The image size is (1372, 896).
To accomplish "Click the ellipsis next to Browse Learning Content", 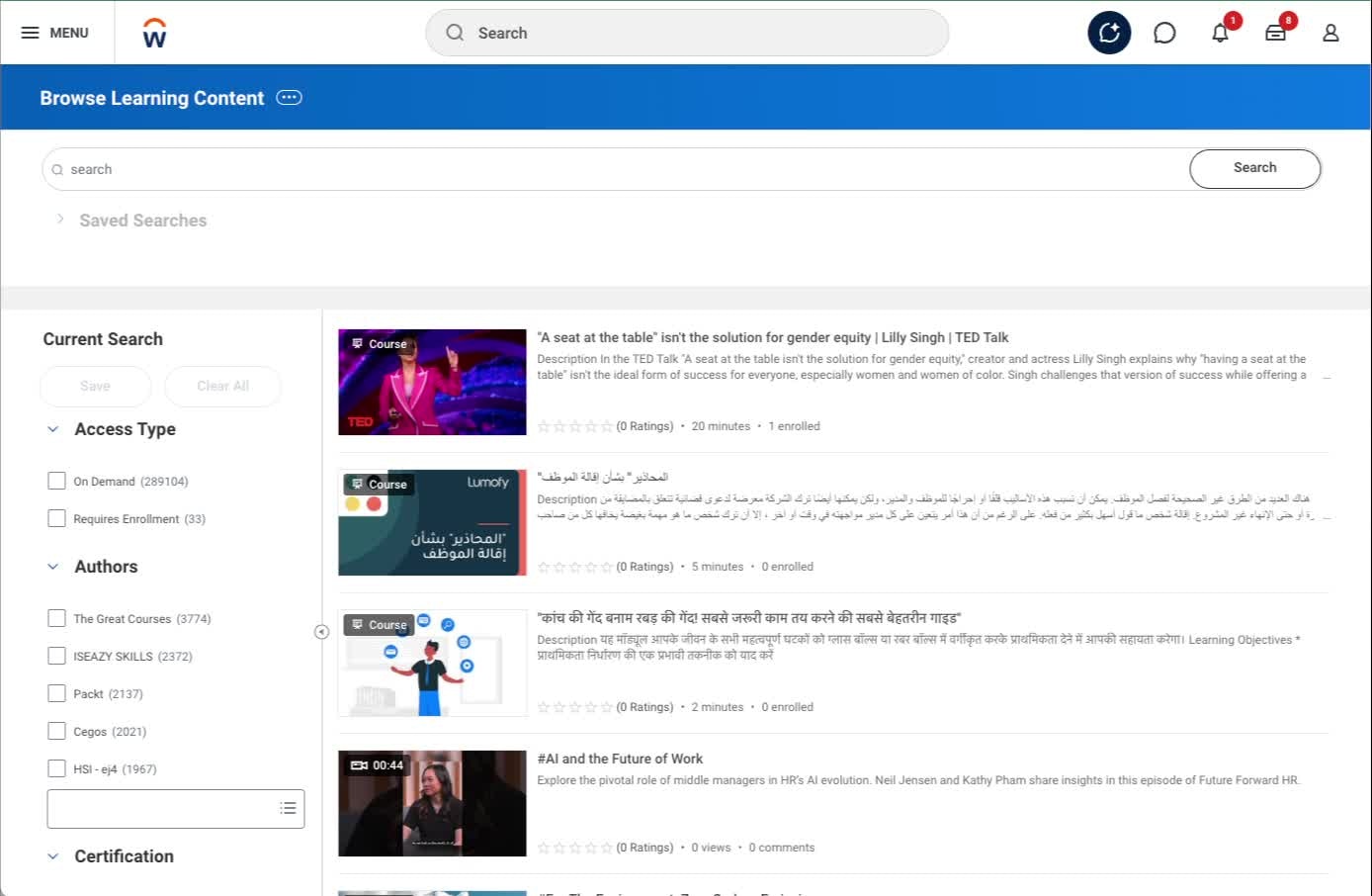I will 288,97.
